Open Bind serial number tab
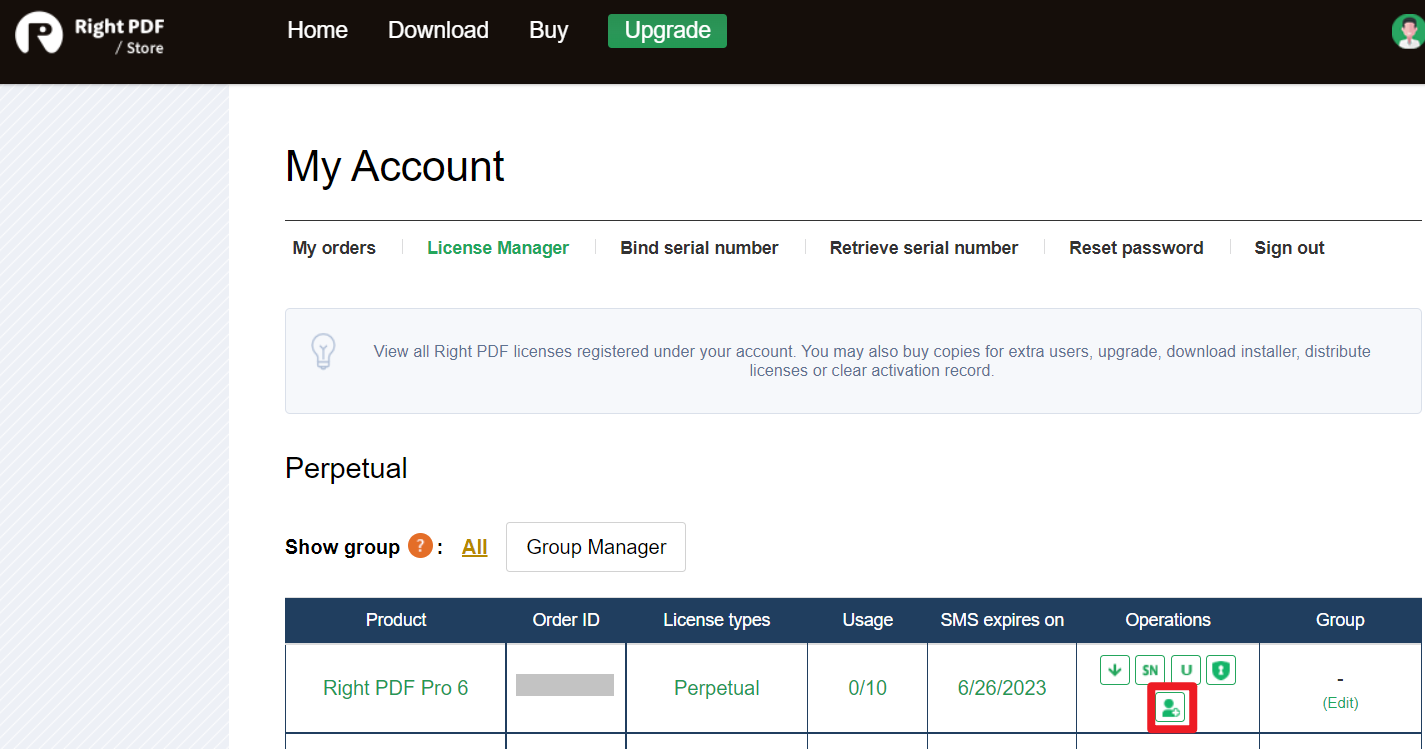Screen dimensions: 1425x749 click(699, 248)
